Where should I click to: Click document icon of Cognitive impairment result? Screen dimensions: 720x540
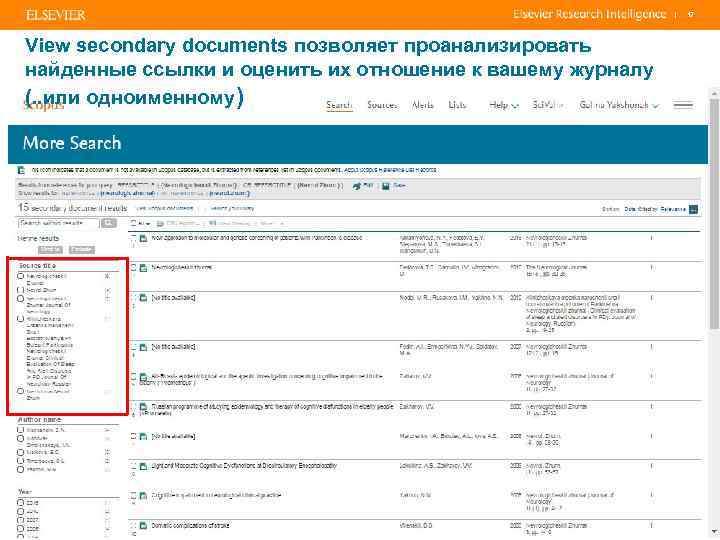click(143, 496)
